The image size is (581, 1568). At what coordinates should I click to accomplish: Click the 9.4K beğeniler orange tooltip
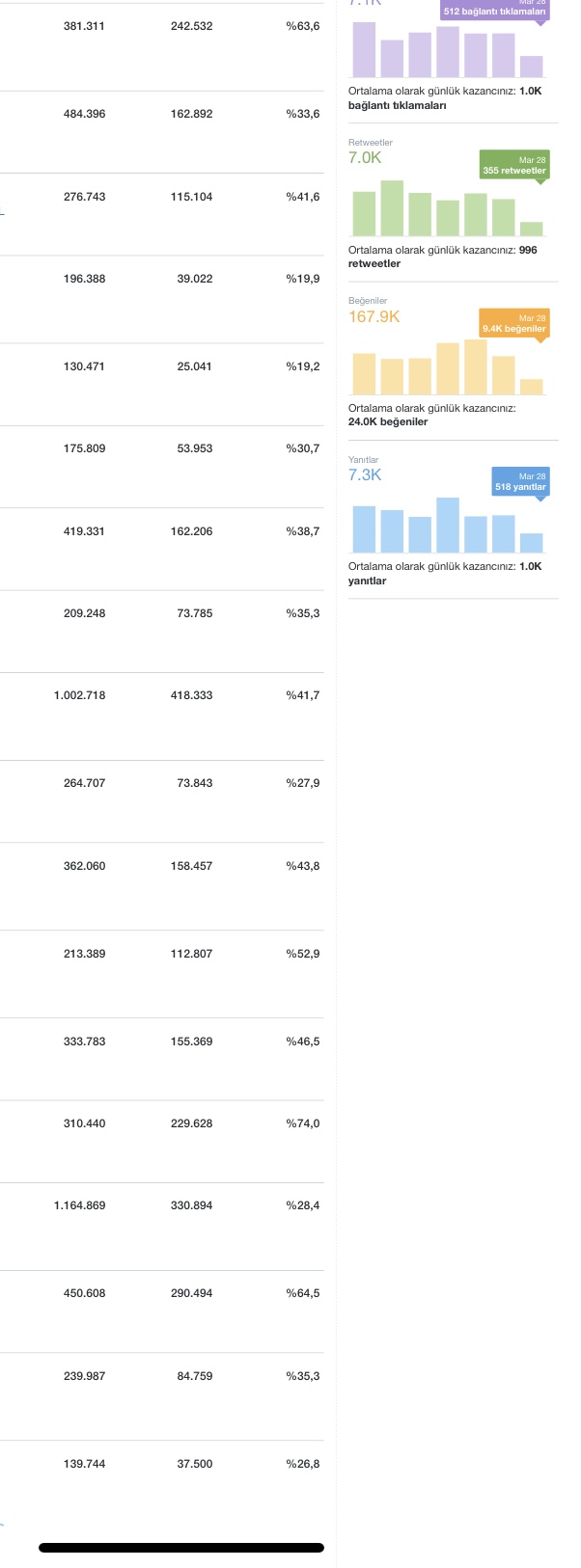coord(514,323)
